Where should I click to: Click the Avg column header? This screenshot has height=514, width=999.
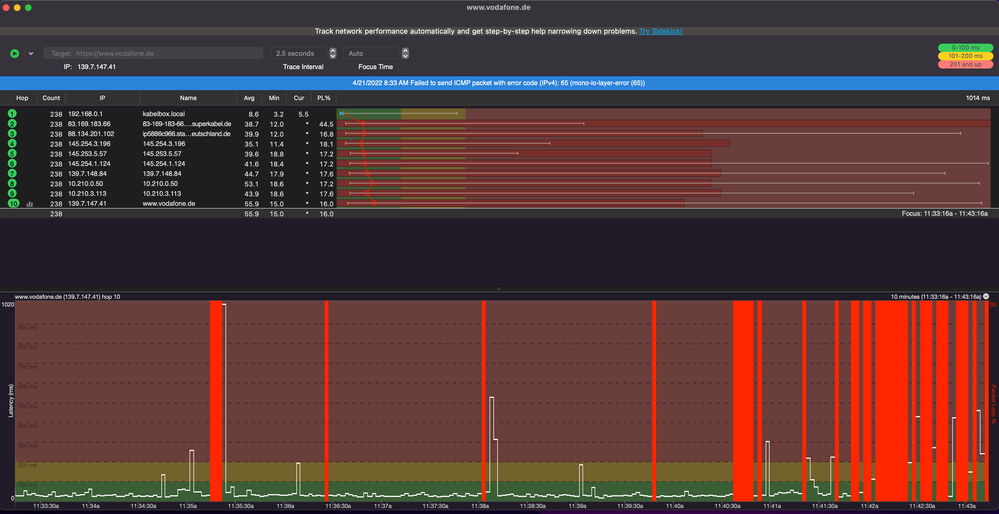coord(249,98)
